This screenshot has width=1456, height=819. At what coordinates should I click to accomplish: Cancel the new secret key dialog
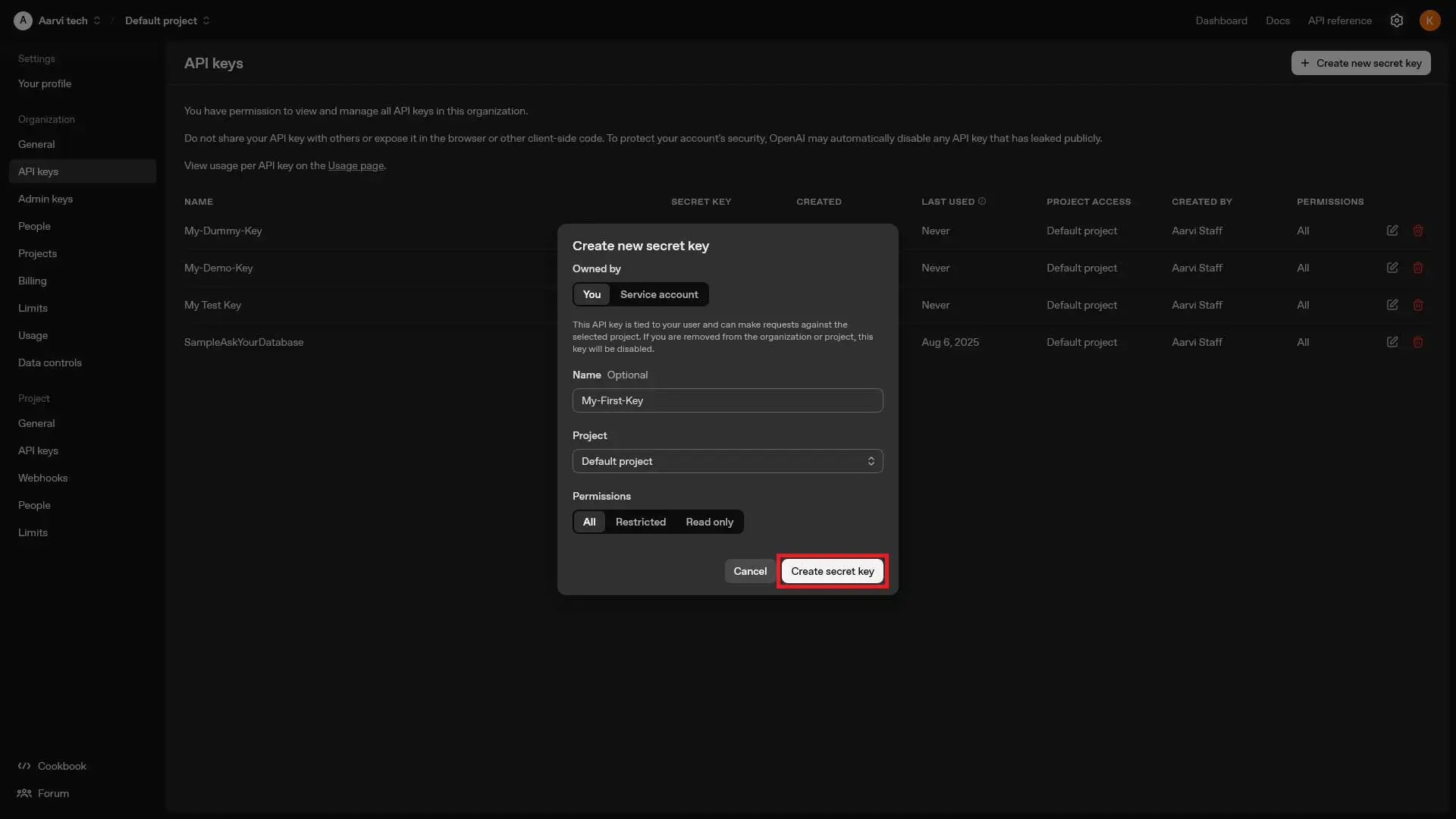tap(750, 571)
